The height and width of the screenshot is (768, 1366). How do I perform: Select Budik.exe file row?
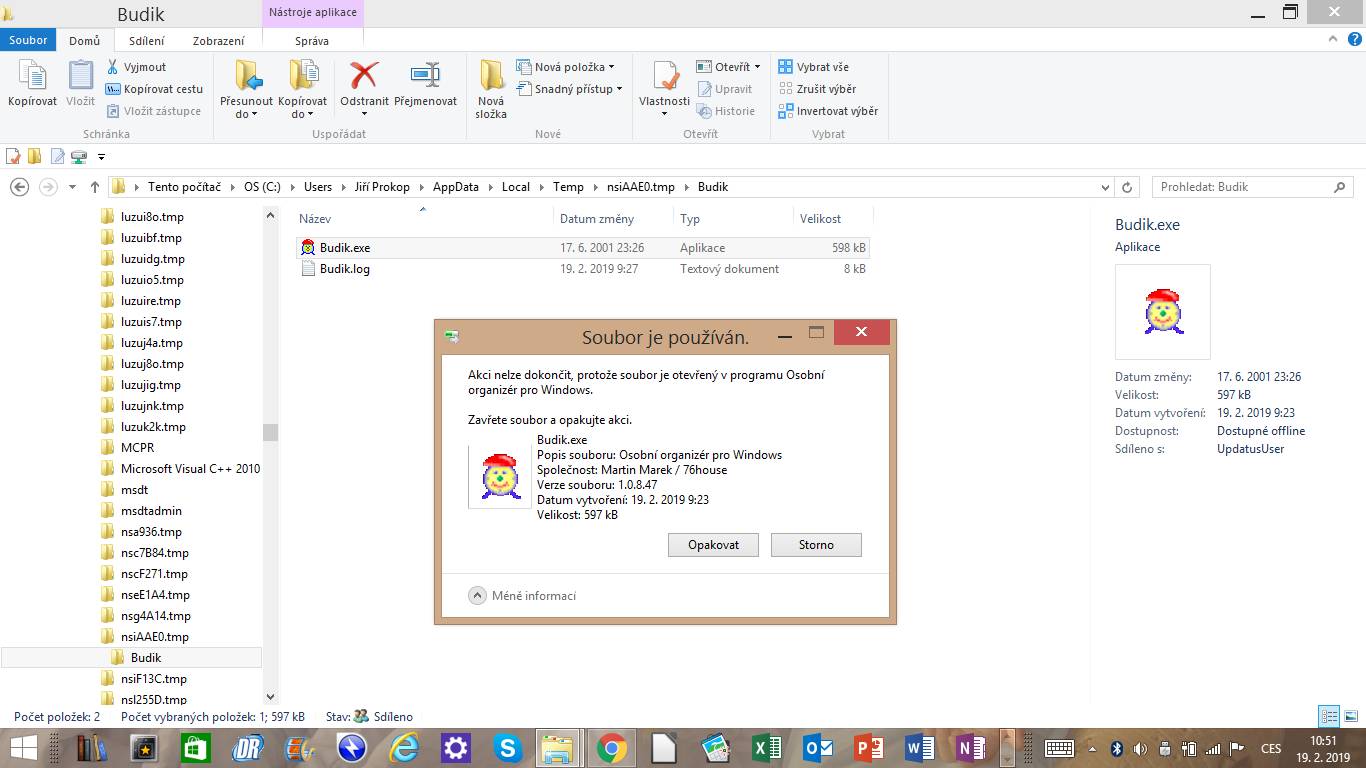[x=584, y=248]
